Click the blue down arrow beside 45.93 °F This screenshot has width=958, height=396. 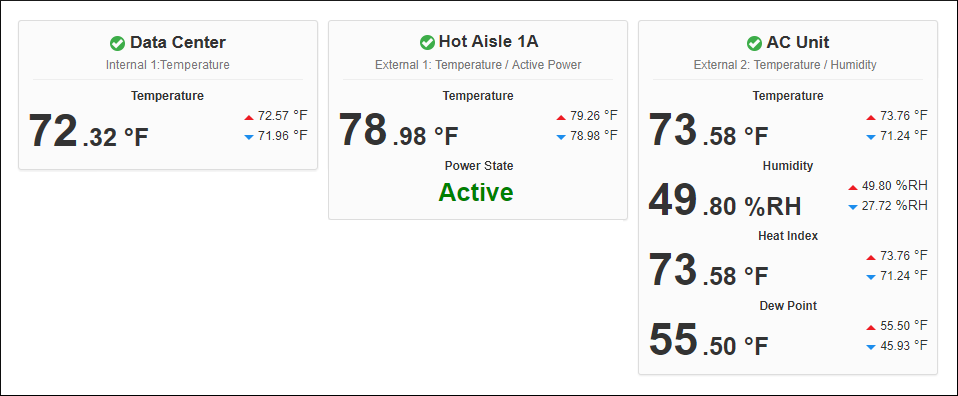(x=871, y=347)
